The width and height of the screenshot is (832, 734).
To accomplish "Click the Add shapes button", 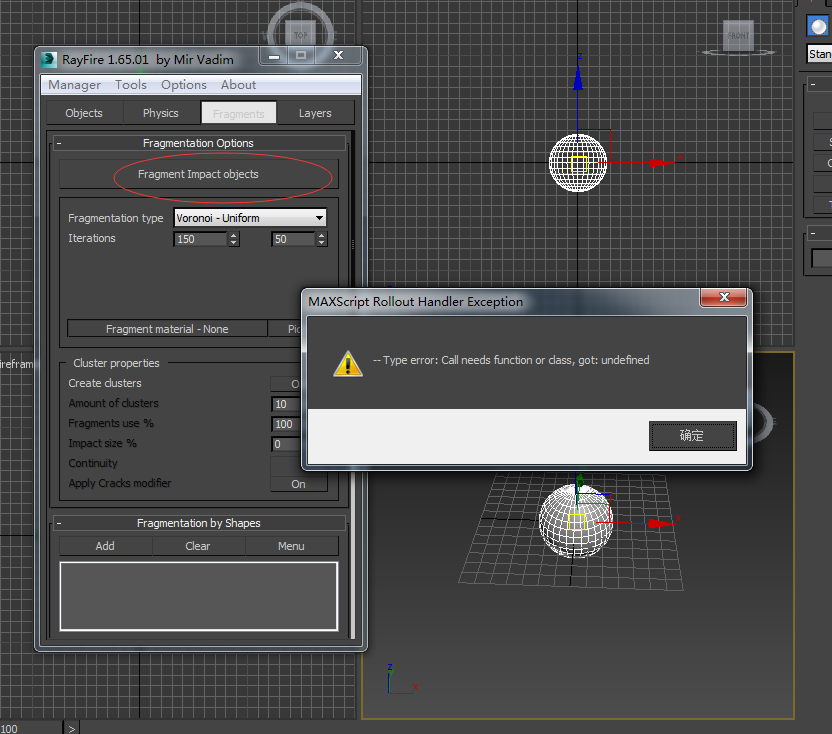I will 105,546.
